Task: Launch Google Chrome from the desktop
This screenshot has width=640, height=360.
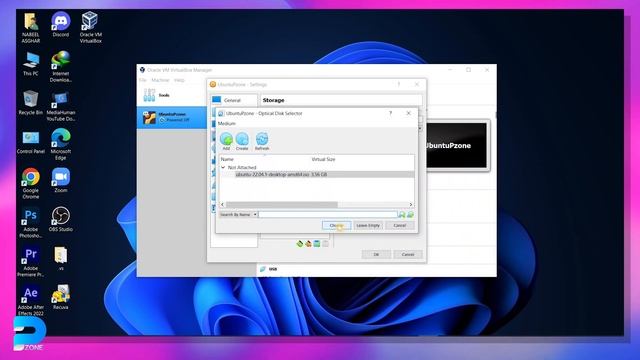Action: (x=31, y=184)
